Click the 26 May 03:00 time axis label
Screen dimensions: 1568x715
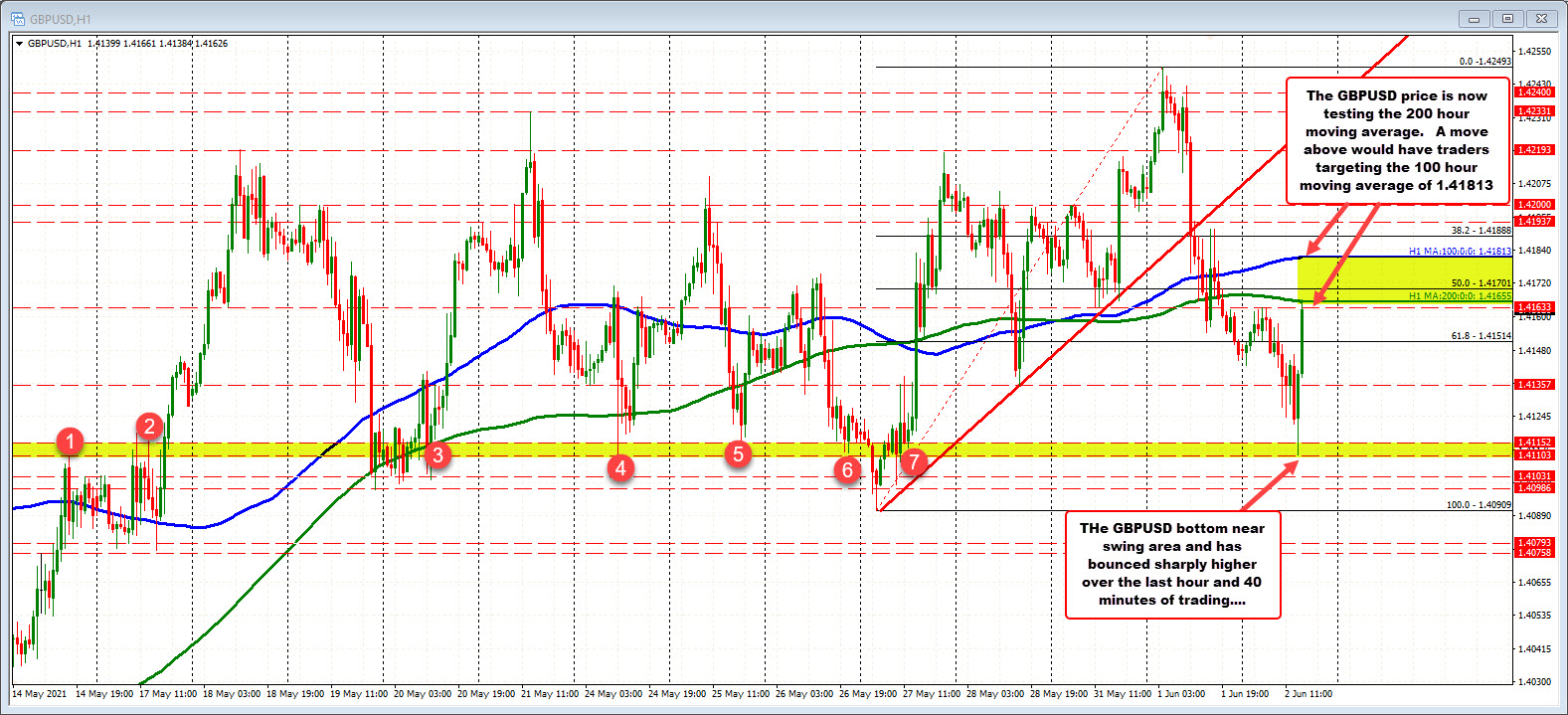pos(805,694)
